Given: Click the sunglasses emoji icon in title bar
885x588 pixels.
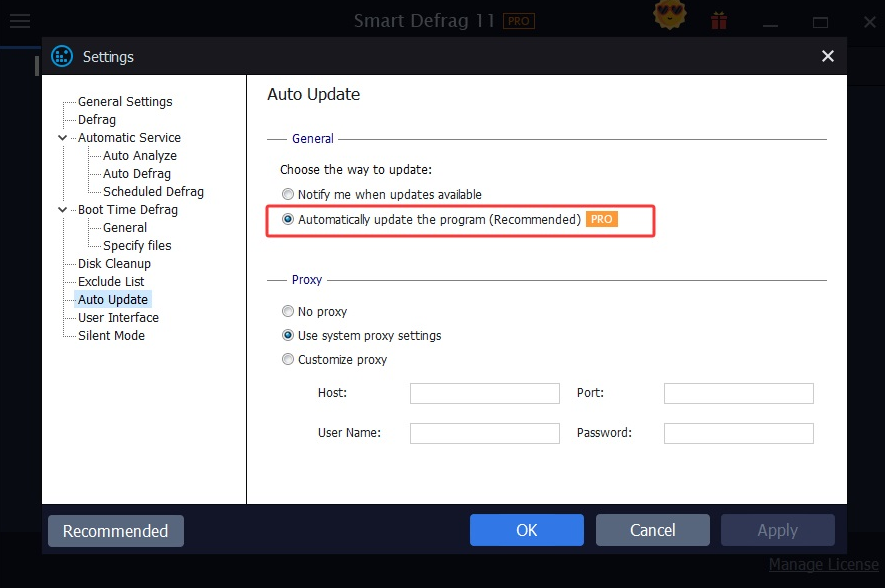Looking at the screenshot, I should point(668,17).
